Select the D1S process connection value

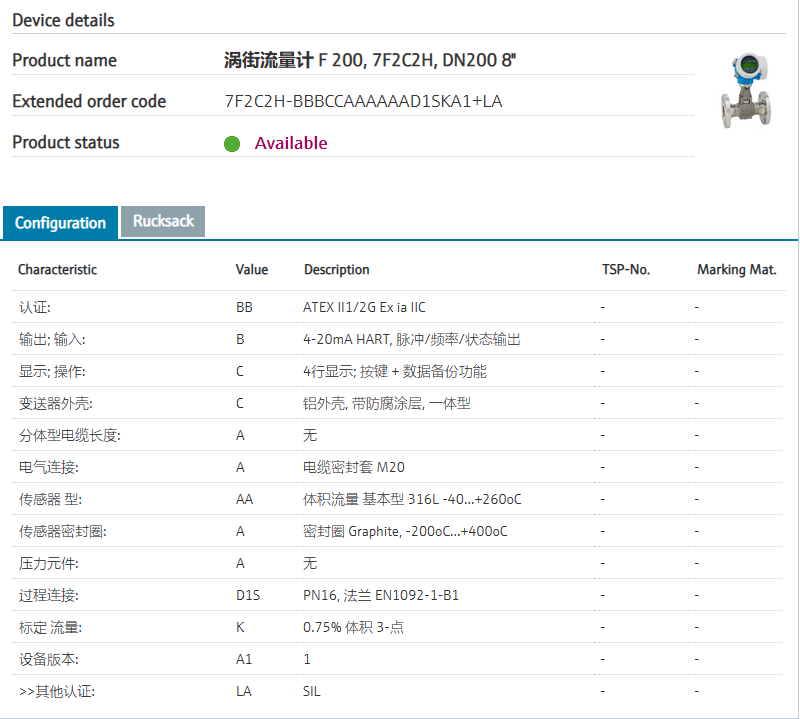tap(247, 595)
